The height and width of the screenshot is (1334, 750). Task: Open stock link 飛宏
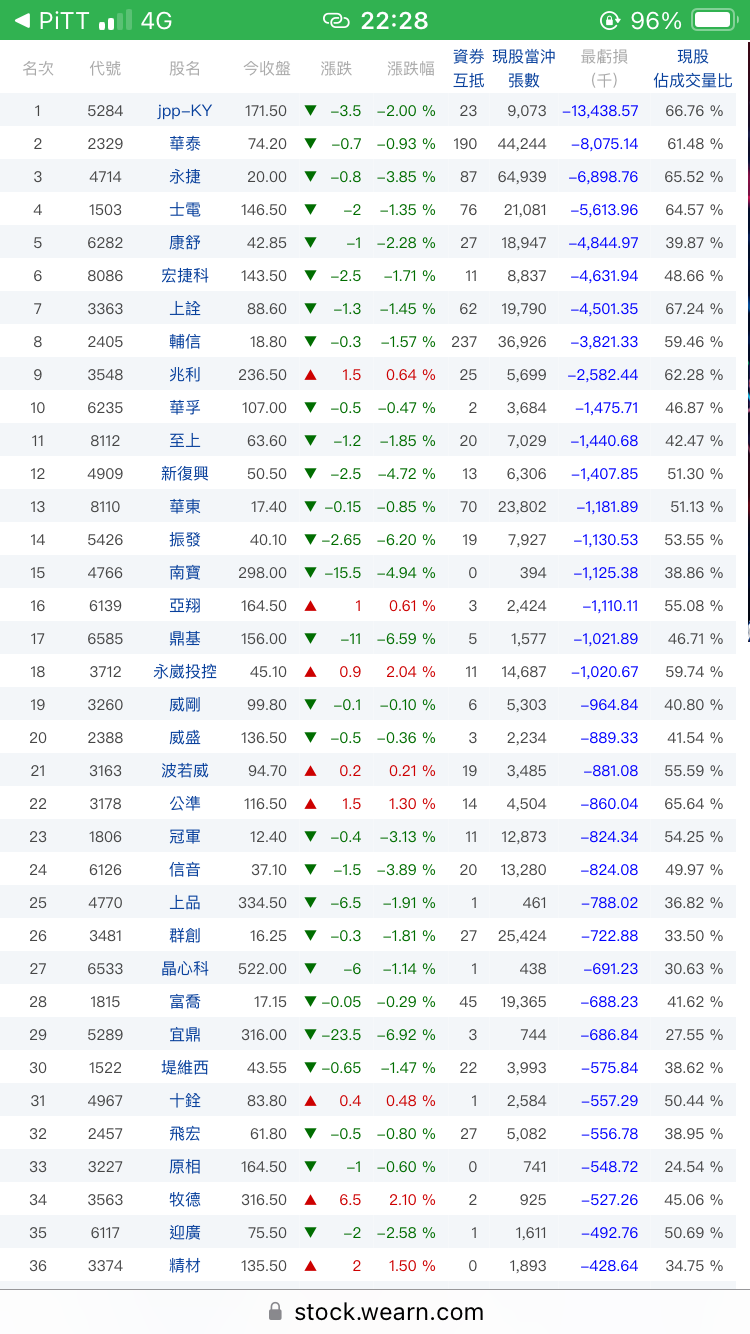[x=185, y=1134]
